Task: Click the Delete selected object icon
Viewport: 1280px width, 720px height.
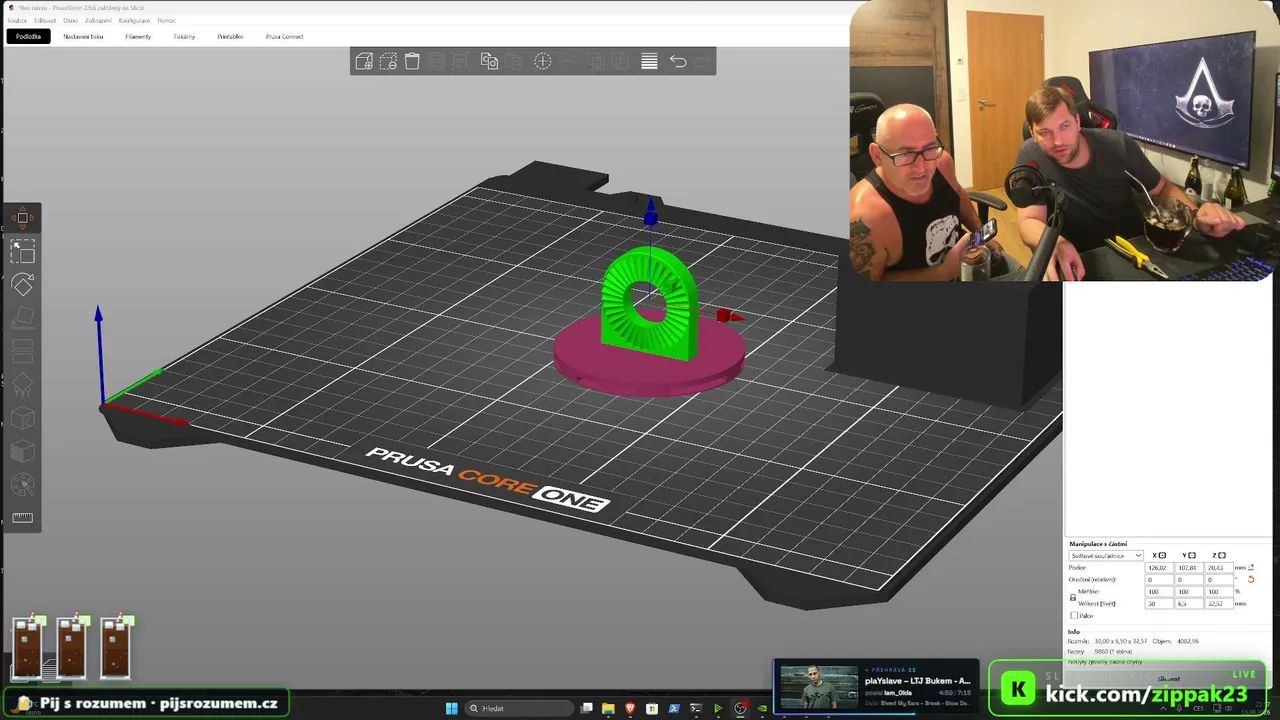Action: click(x=388, y=62)
